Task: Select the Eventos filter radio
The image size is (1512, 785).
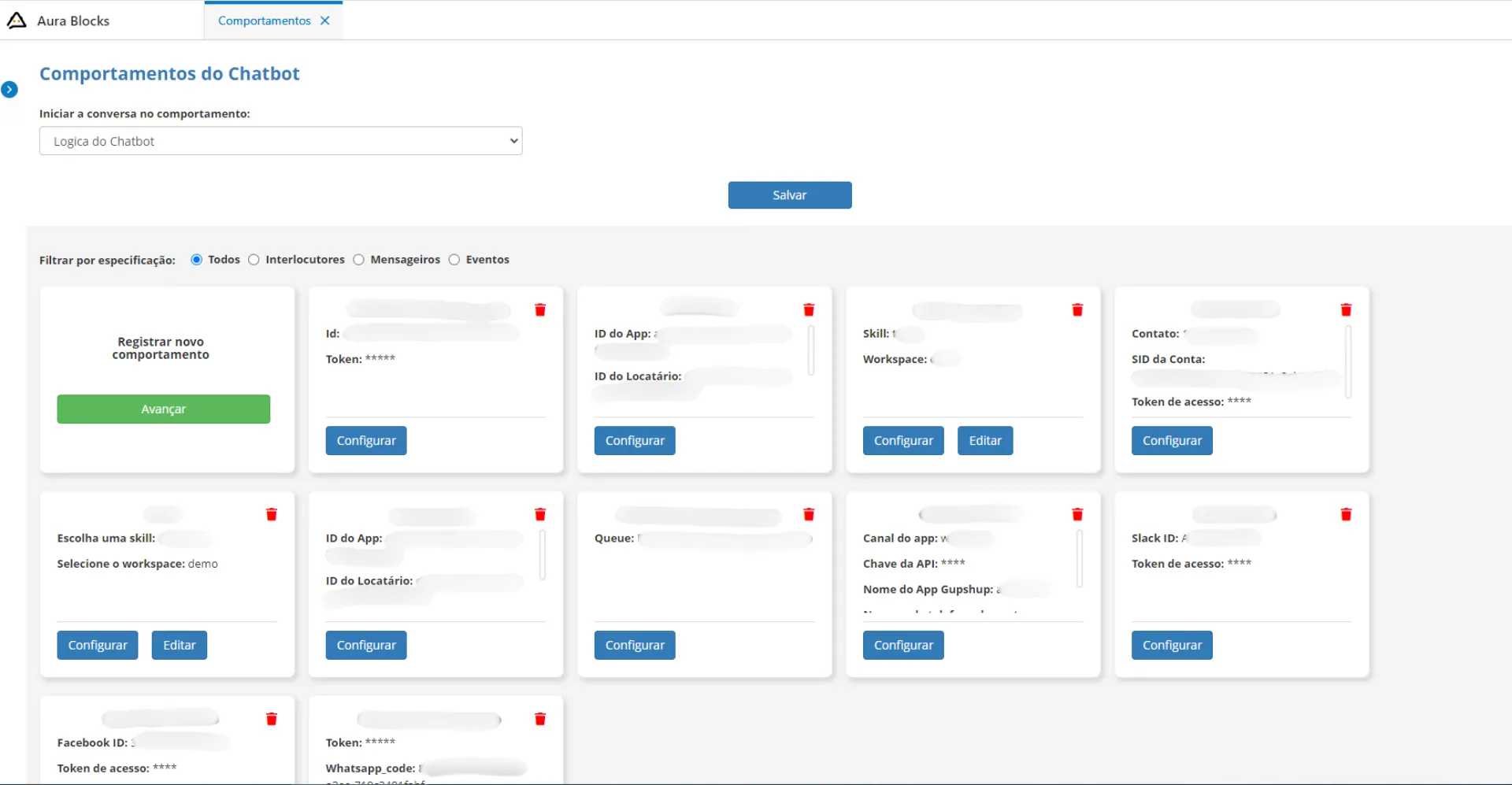Action: 454,259
